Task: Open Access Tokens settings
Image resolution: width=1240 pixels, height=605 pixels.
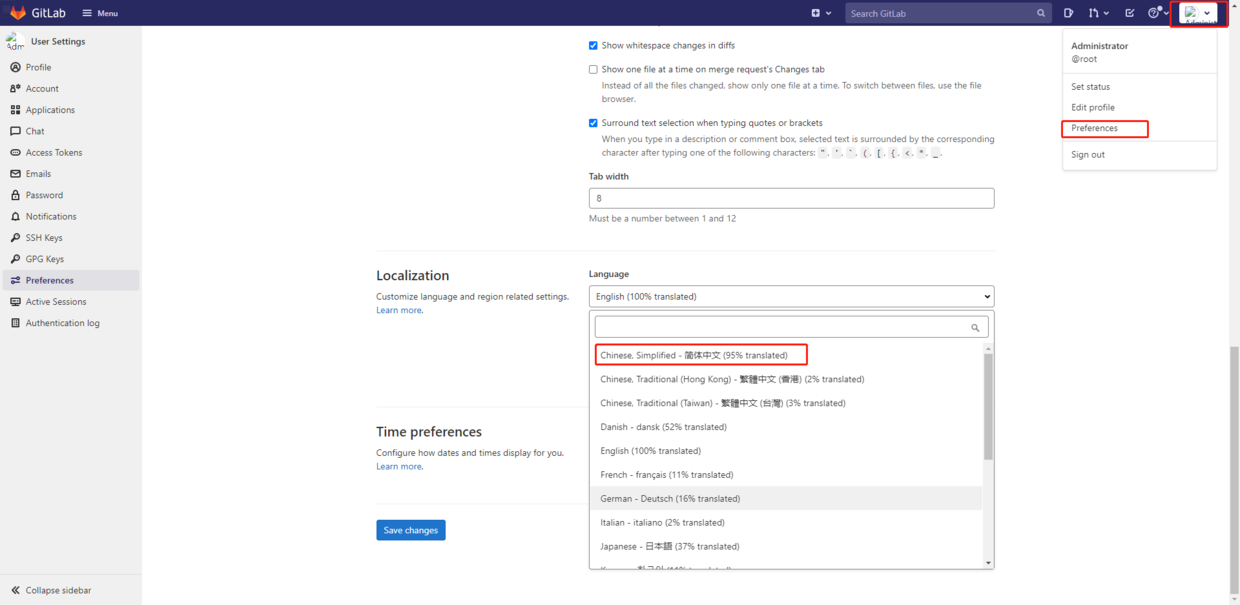Action: click(x=53, y=152)
